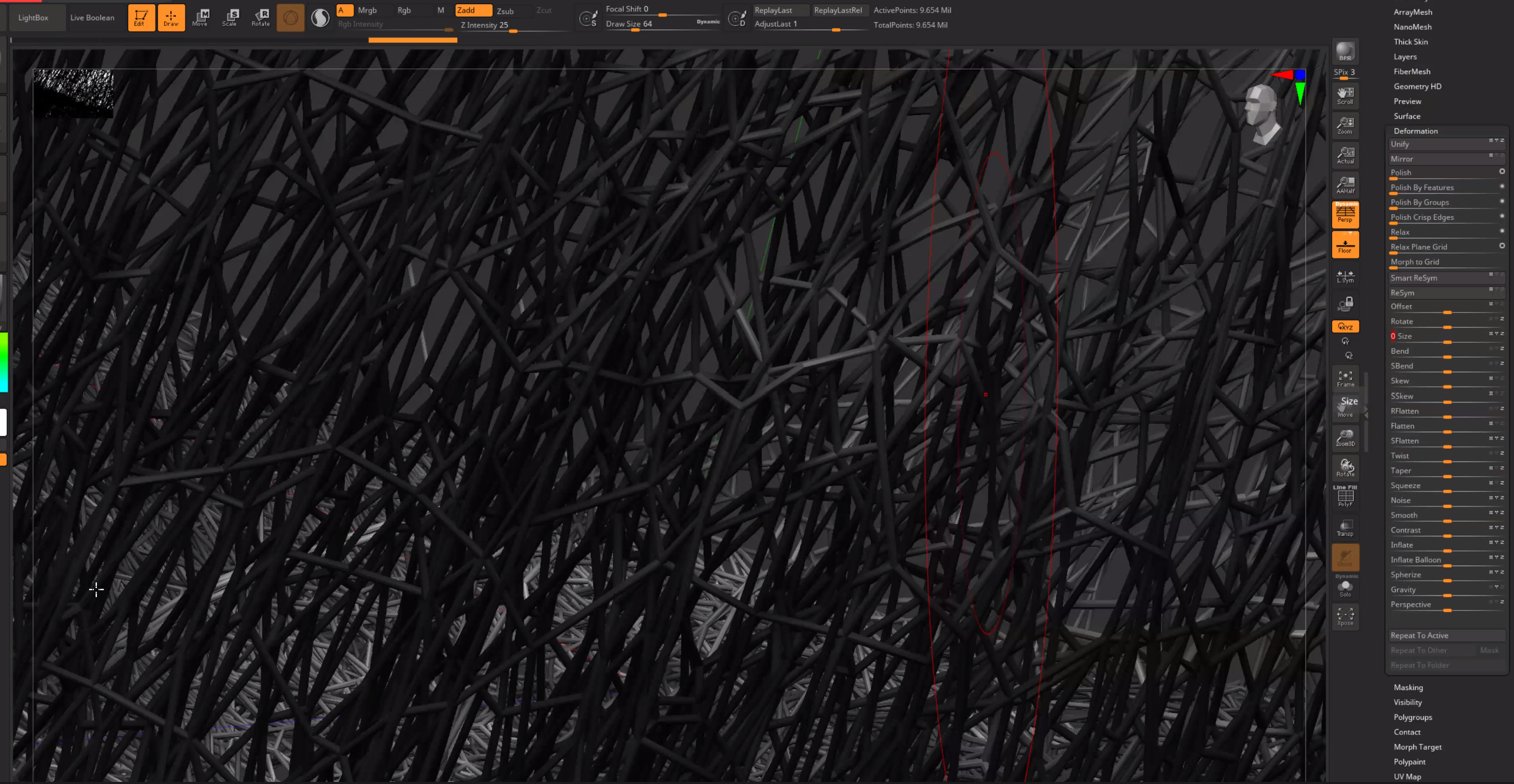Click Smart ReSym button
Screen dimensions: 1514x784
pyautogui.click(x=1446, y=278)
